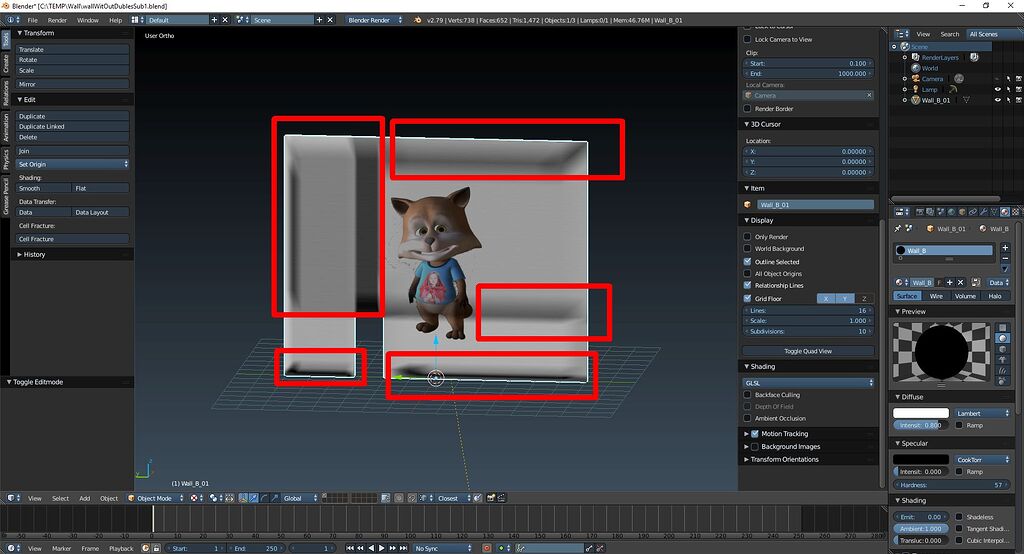Open the World properties tab icon
Image resolution: width=1024 pixels, height=554 pixels.
952,212
